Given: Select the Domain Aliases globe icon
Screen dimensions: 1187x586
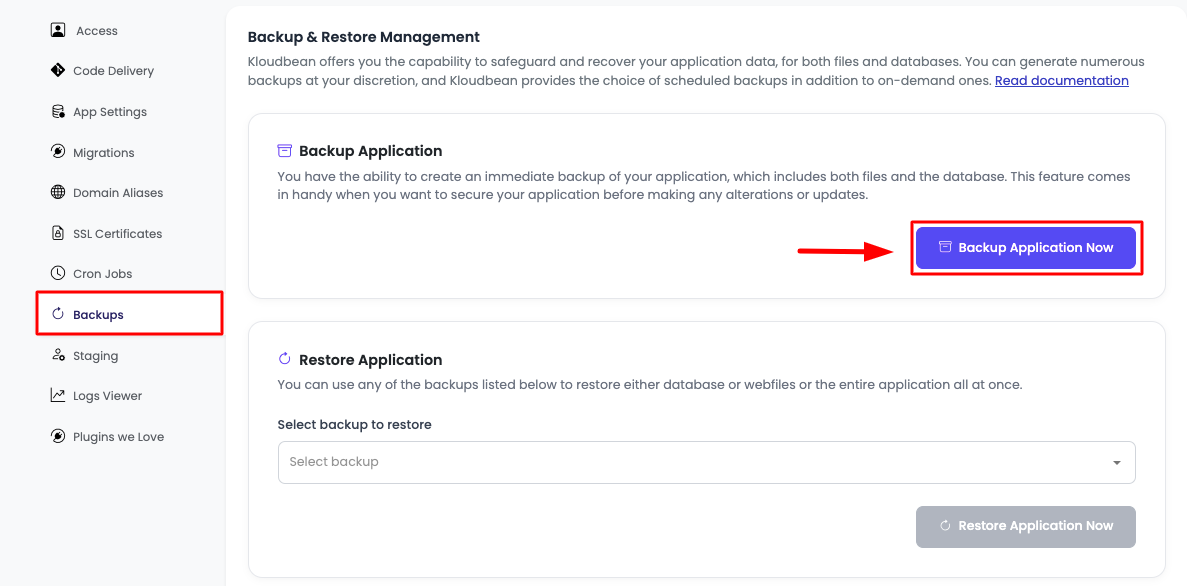Looking at the screenshot, I should 57,192.
